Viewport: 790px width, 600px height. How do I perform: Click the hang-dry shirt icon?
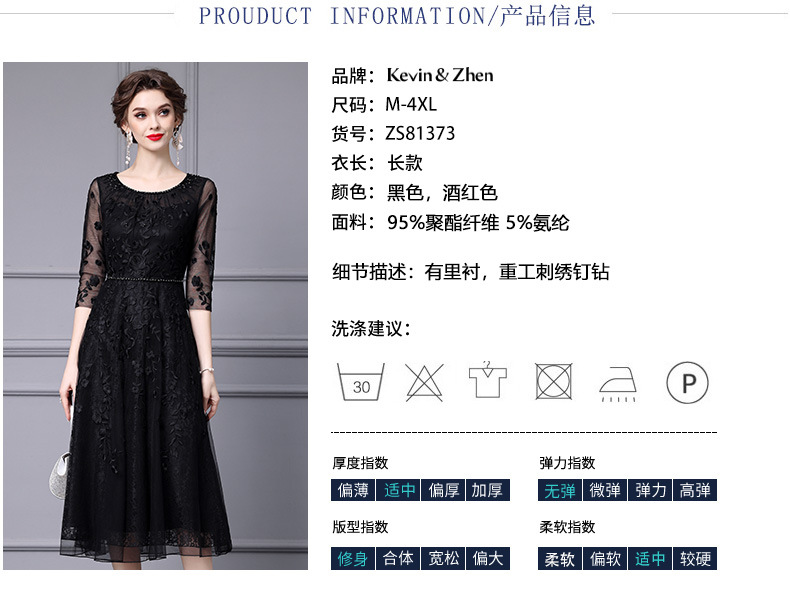pyautogui.click(x=488, y=379)
